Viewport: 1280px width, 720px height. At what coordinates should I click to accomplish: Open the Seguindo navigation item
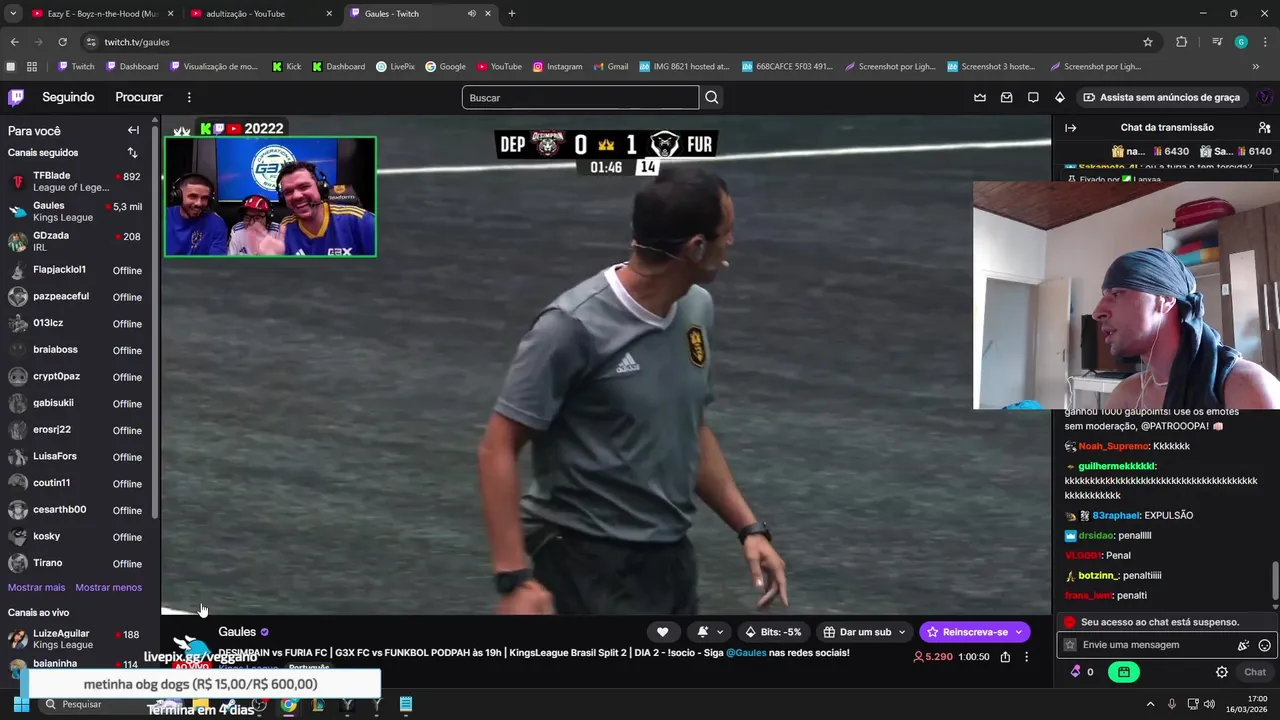point(68,97)
